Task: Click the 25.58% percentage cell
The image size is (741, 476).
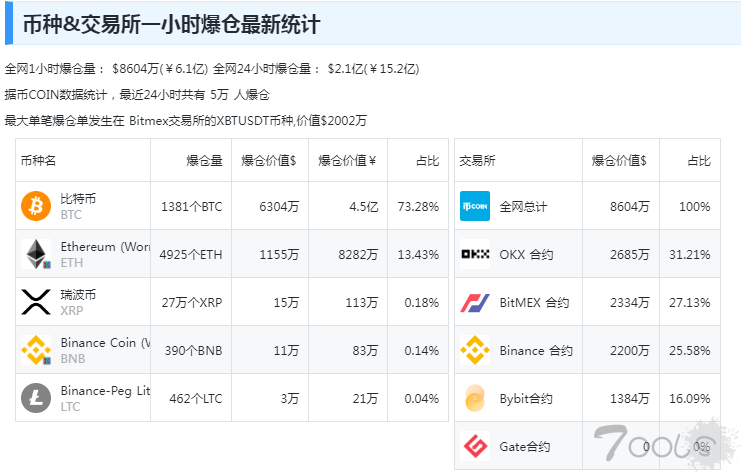Action: 689,351
